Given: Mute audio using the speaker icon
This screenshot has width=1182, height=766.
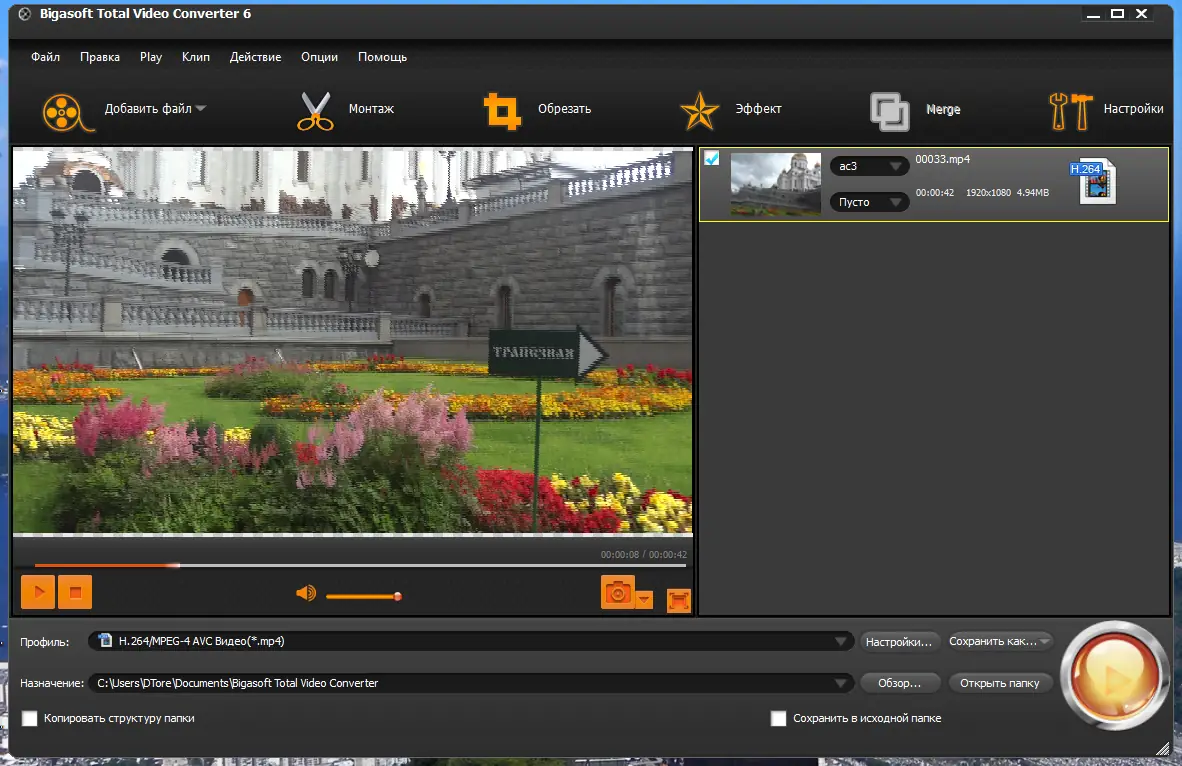Looking at the screenshot, I should pos(306,594).
